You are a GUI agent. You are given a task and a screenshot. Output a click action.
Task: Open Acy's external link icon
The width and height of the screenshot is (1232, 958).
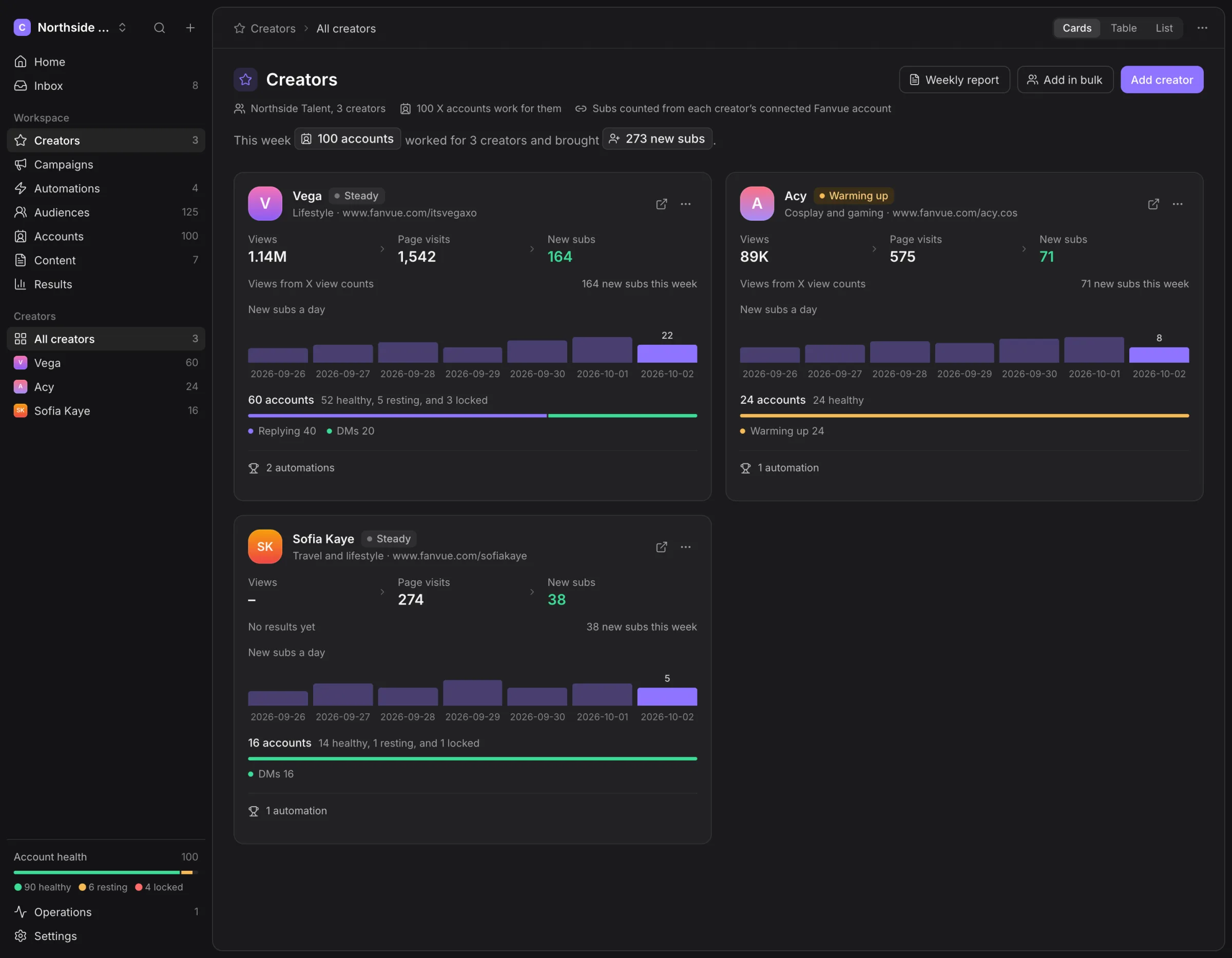click(x=1153, y=204)
